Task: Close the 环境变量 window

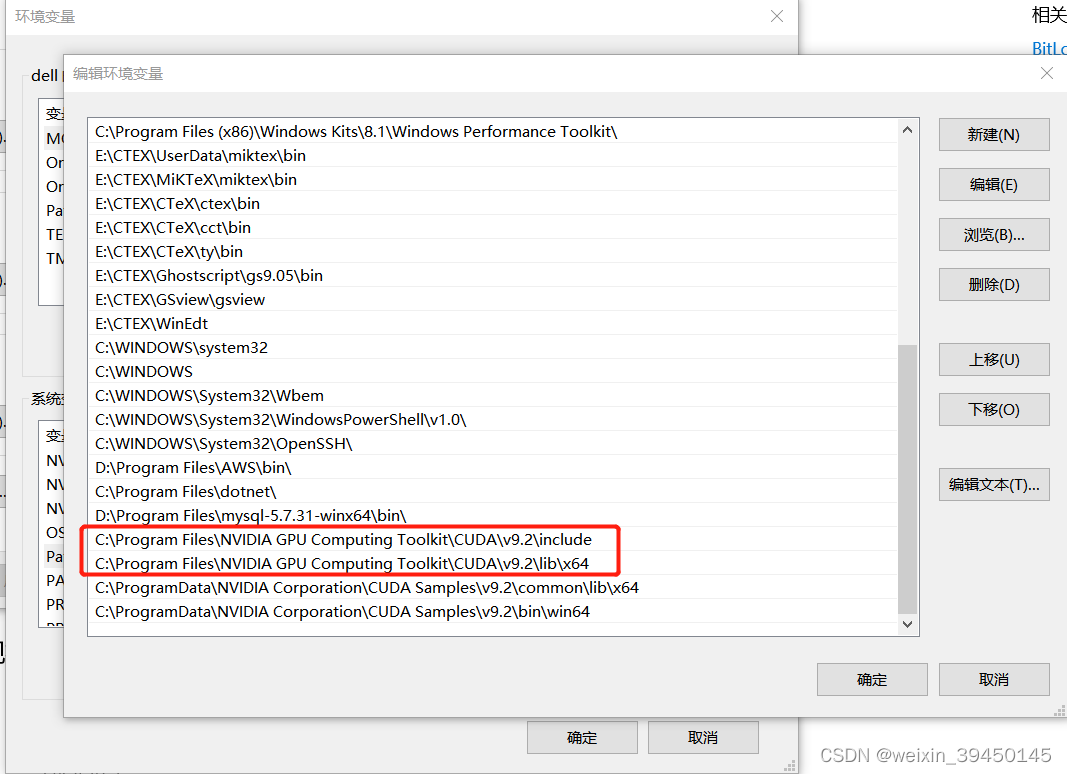Action: pos(776,16)
